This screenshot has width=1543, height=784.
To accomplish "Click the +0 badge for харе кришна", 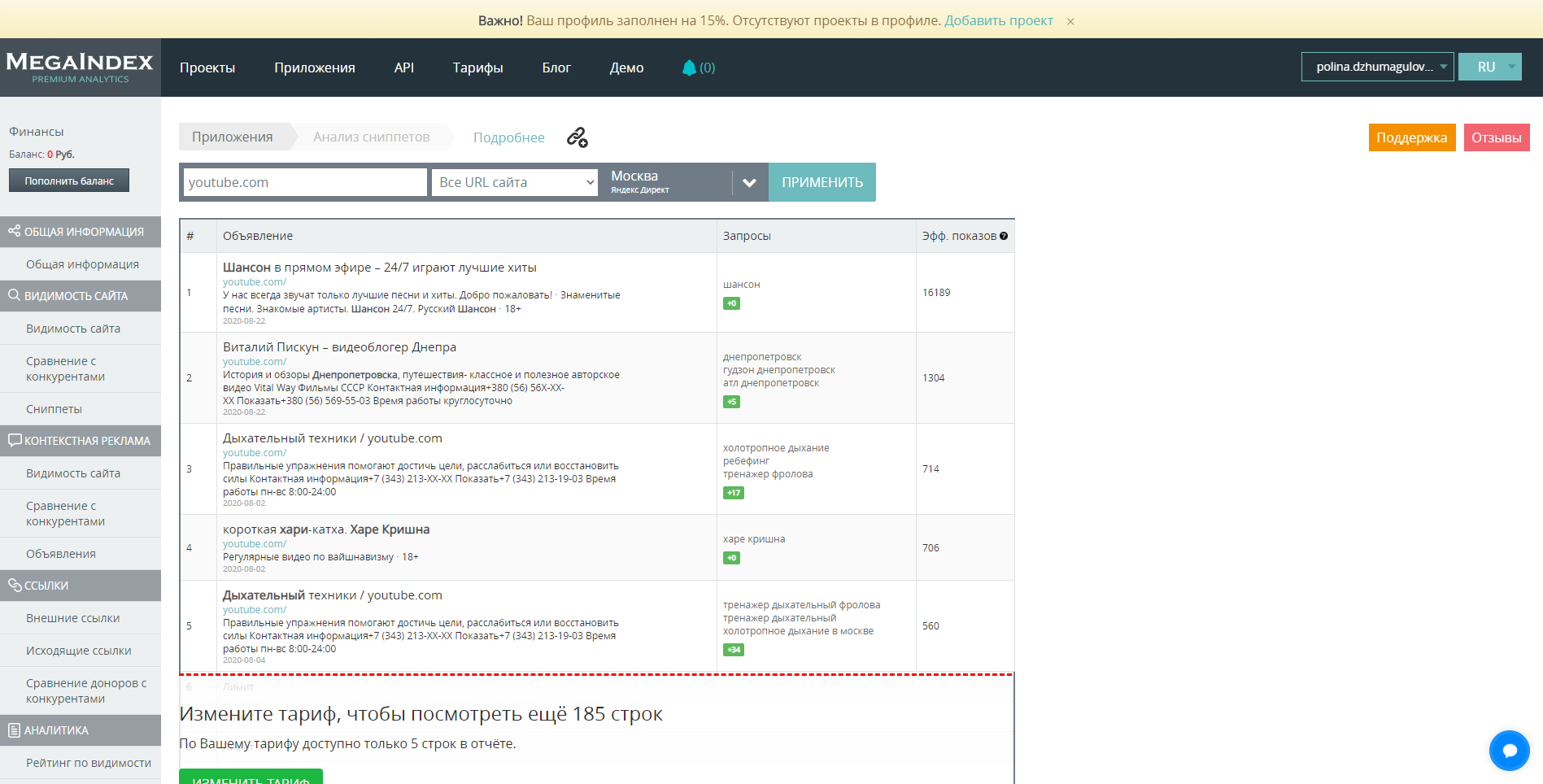I will pos(732,558).
